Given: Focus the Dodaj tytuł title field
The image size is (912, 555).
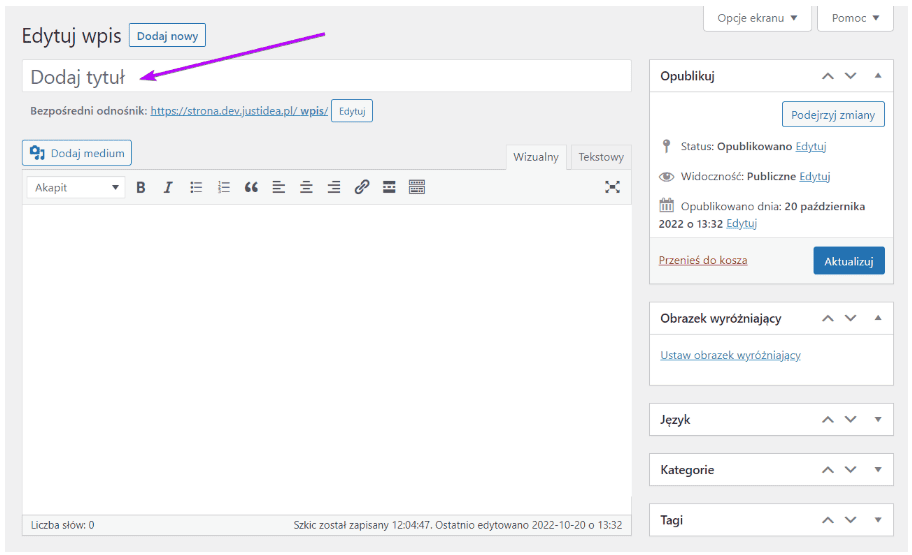Looking at the screenshot, I should pyautogui.click(x=327, y=76).
